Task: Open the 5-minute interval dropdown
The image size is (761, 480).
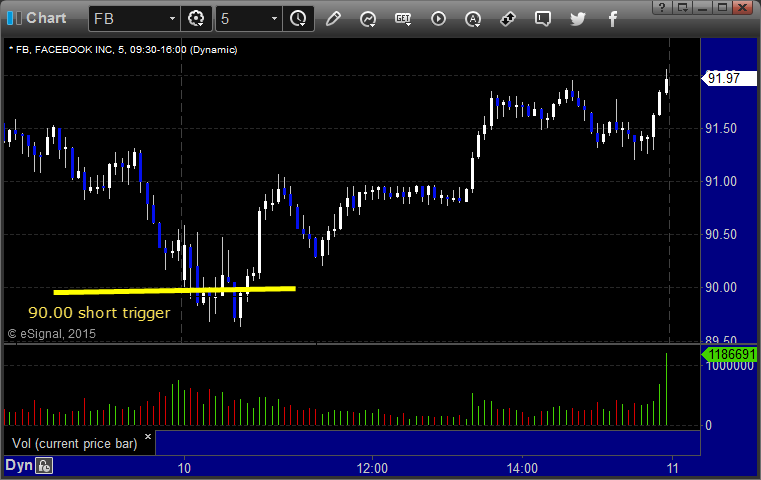Action: (248, 19)
